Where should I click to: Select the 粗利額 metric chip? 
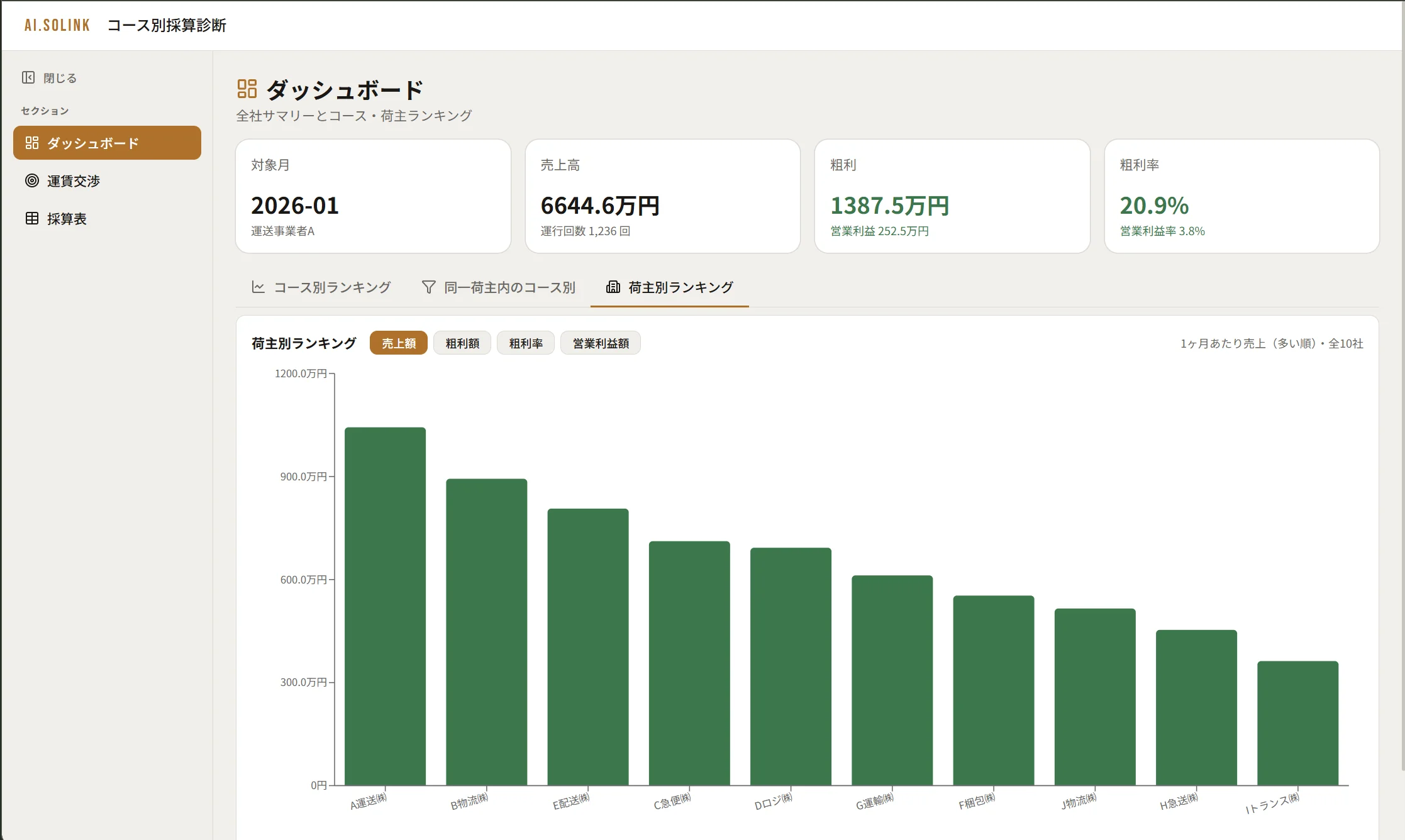point(462,343)
